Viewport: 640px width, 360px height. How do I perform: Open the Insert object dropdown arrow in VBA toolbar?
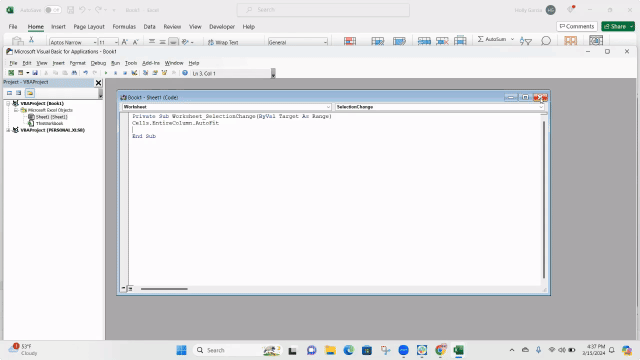[x=27, y=73]
